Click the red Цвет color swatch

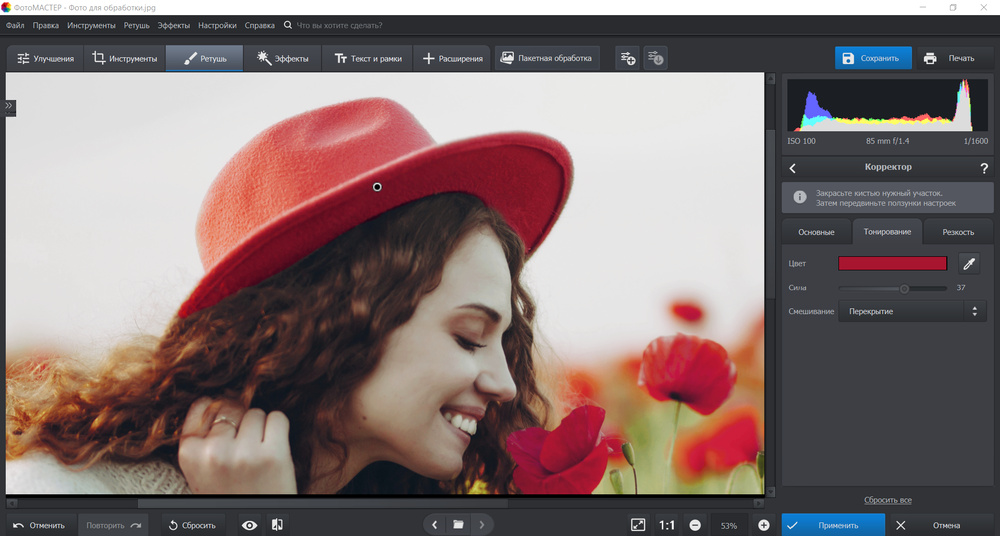click(892, 263)
